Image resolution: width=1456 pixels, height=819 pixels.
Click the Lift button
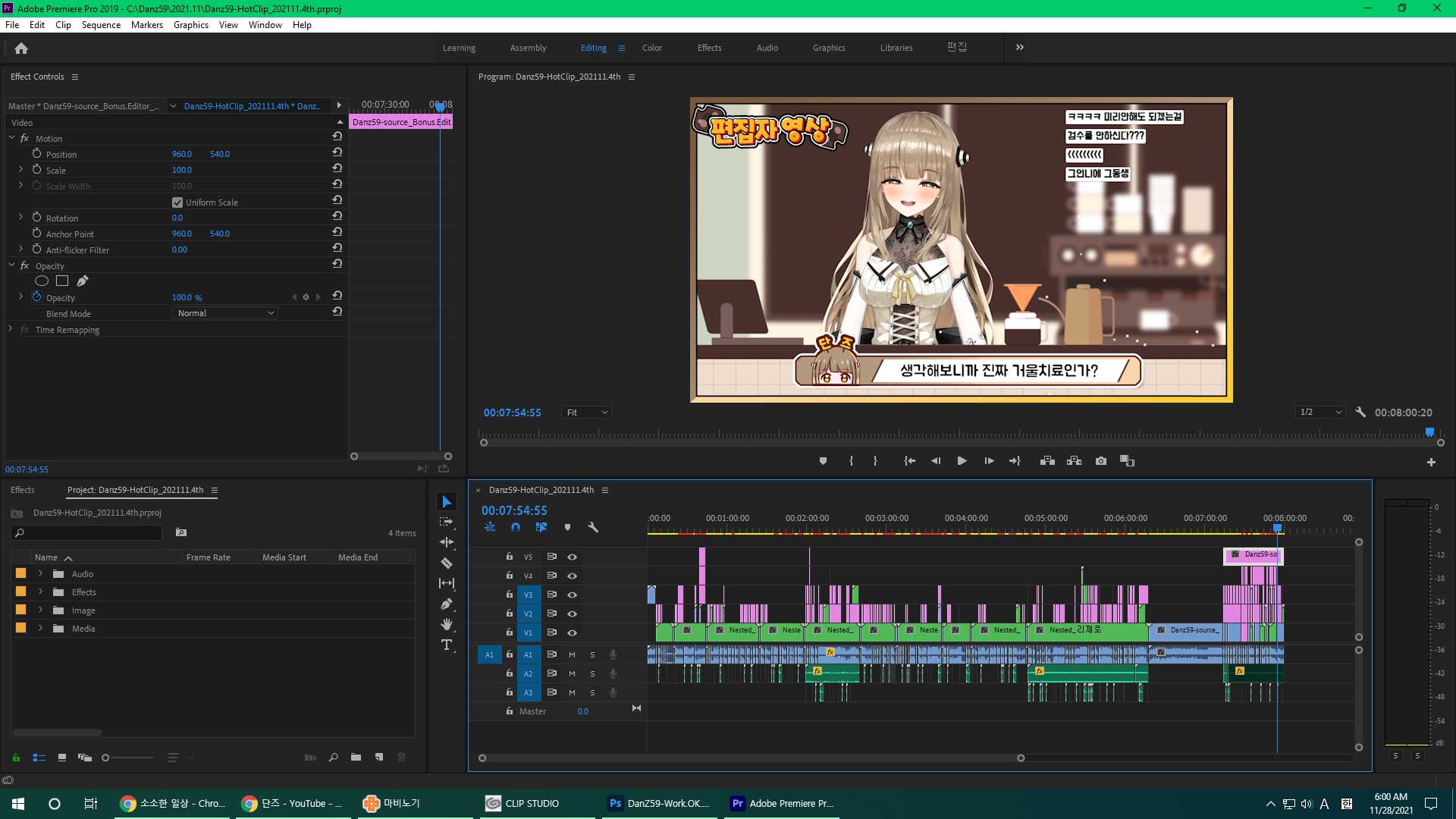(x=1047, y=461)
